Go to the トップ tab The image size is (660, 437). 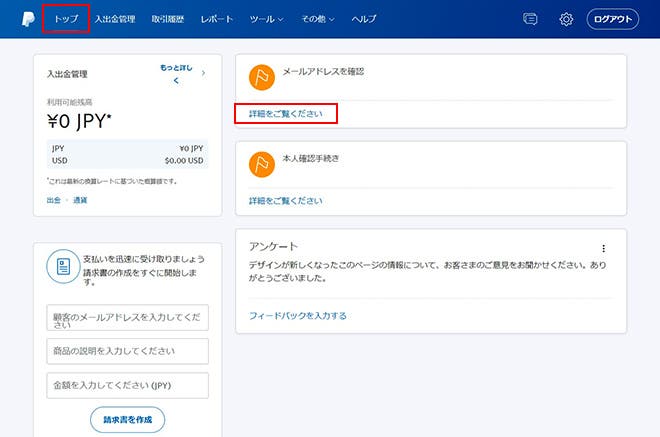pyautogui.click(x=66, y=19)
